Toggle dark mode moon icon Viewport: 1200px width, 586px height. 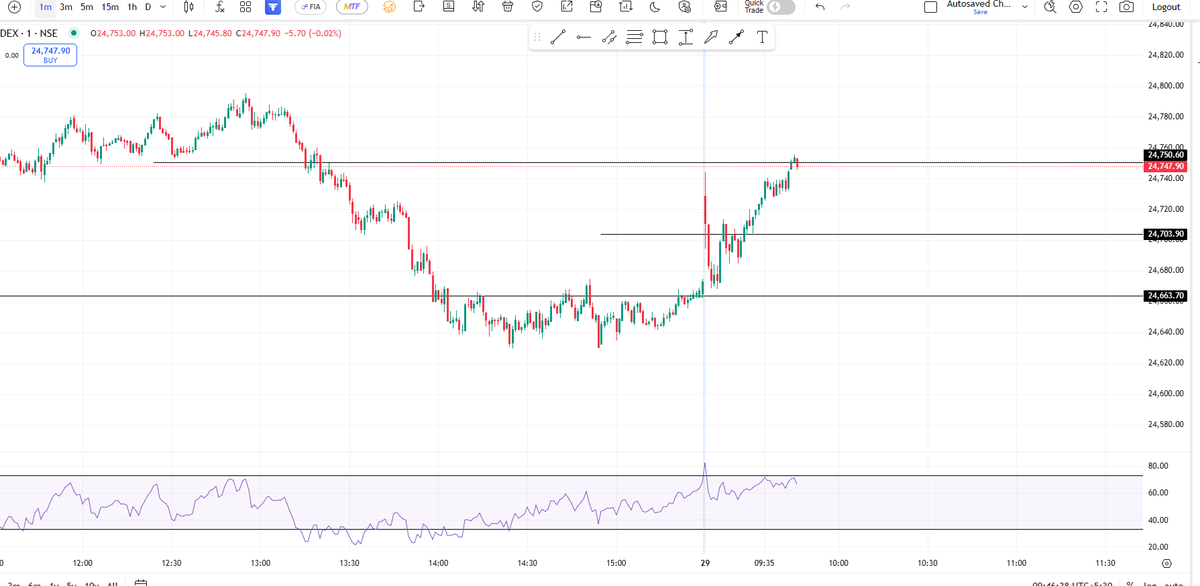pyautogui.click(x=655, y=7)
